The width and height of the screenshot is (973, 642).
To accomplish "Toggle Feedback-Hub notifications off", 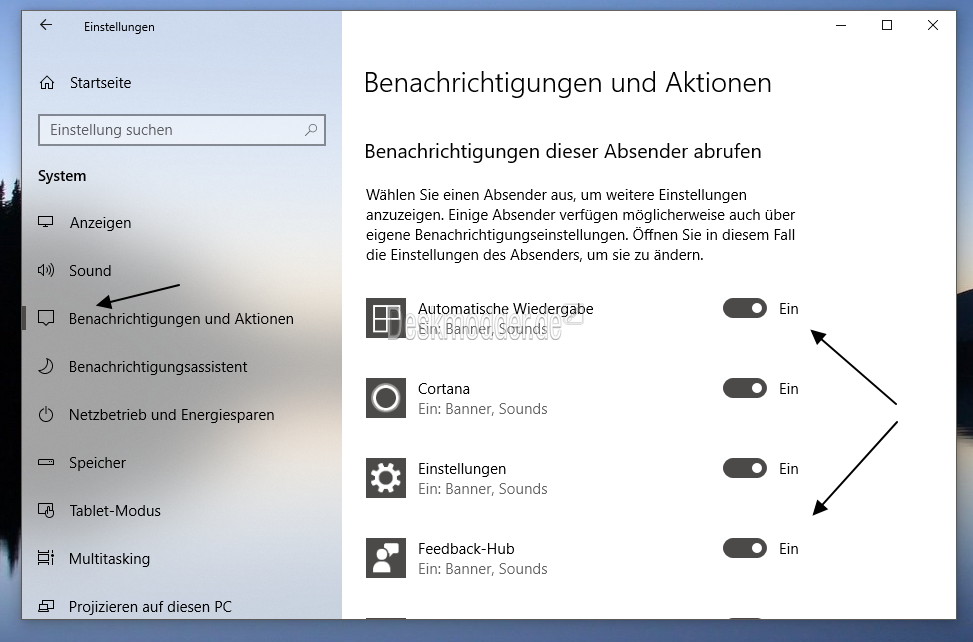I will pyautogui.click(x=745, y=548).
